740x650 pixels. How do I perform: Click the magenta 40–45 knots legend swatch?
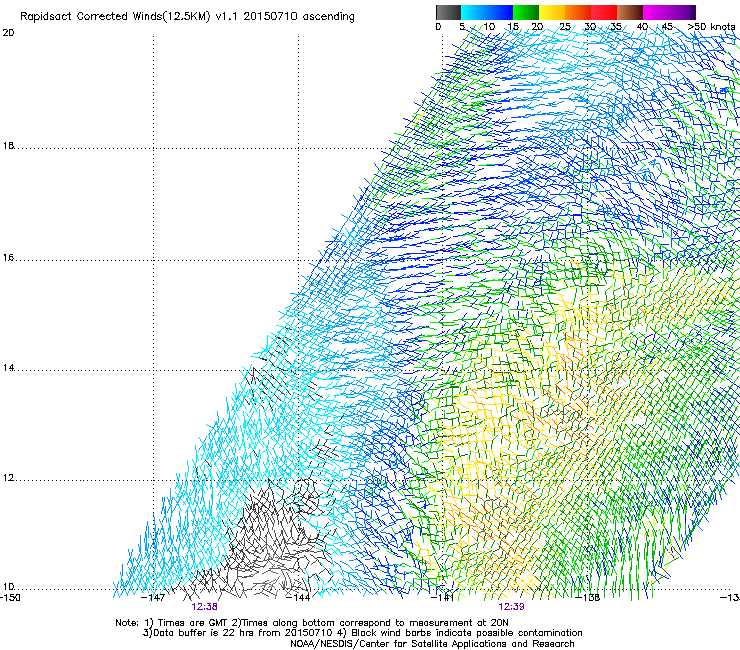point(656,12)
